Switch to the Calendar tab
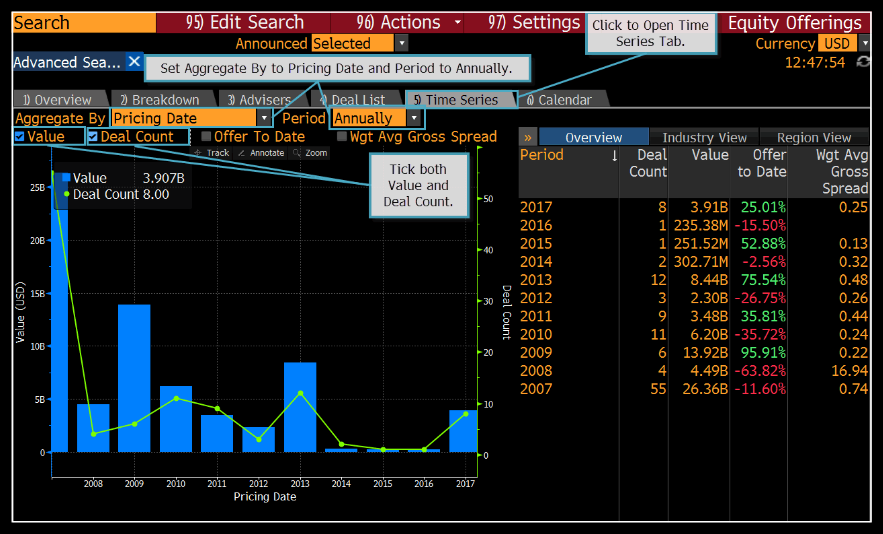Image resolution: width=883 pixels, height=534 pixels. tap(559, 100)
